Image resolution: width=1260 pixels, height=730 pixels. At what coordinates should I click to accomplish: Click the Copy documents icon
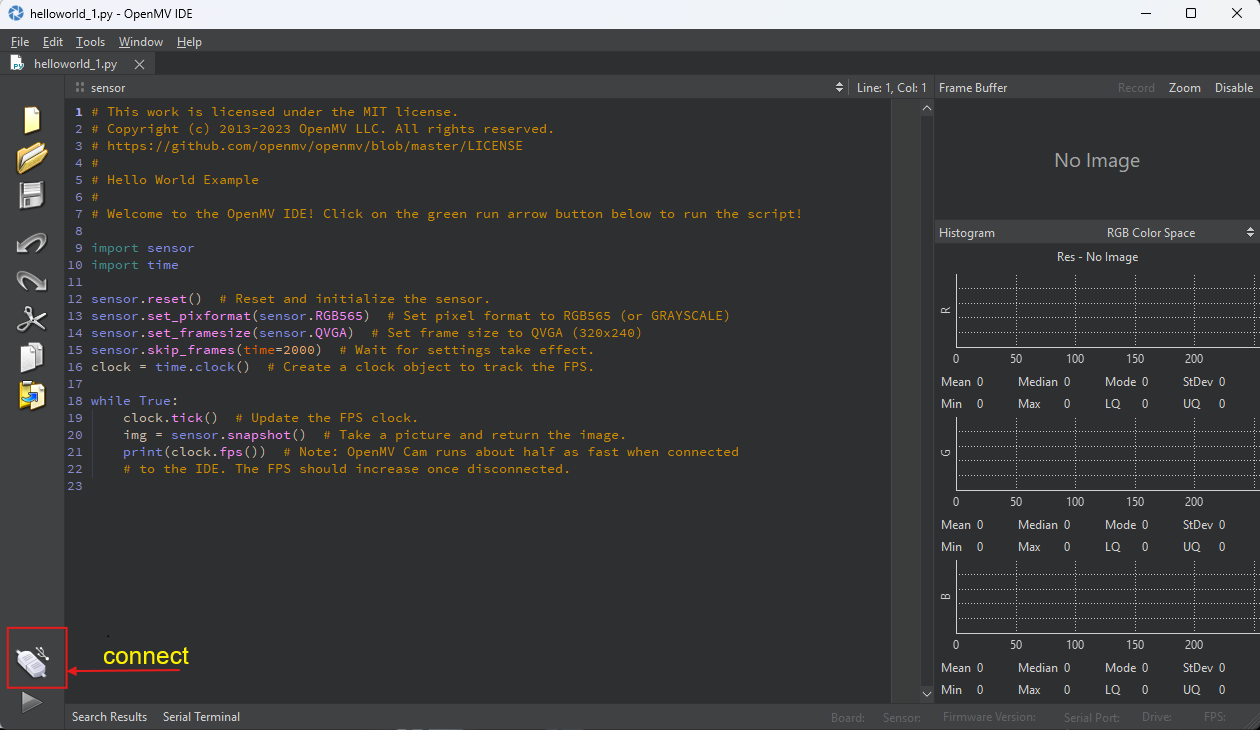click(x=32, y=357)
